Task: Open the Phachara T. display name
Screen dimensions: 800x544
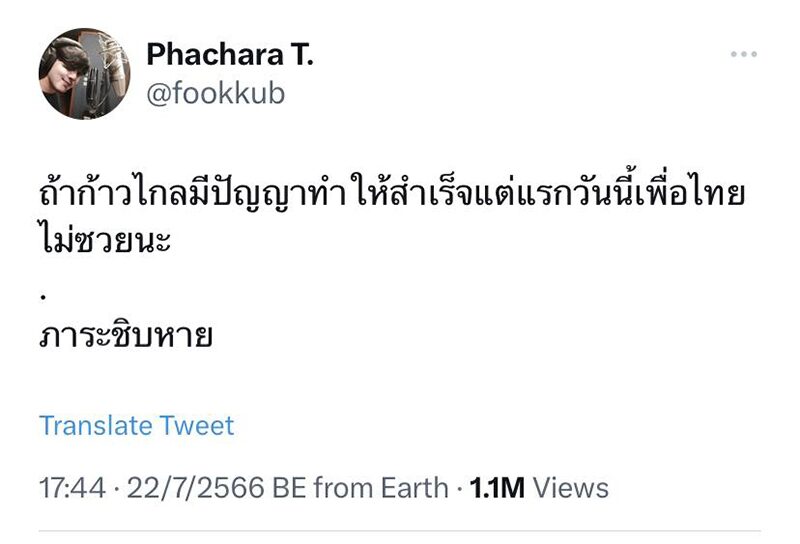Action: pyautogui.click(x=230, y=54)
